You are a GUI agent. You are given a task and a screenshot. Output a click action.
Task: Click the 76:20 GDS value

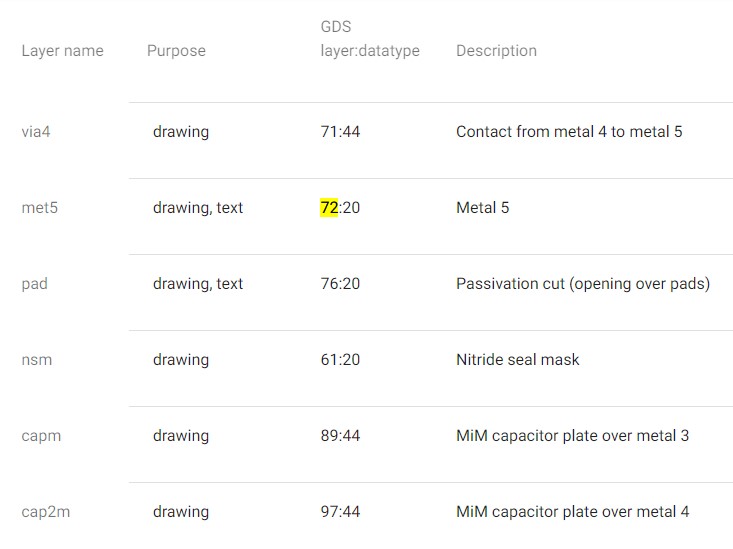[340, 284]
